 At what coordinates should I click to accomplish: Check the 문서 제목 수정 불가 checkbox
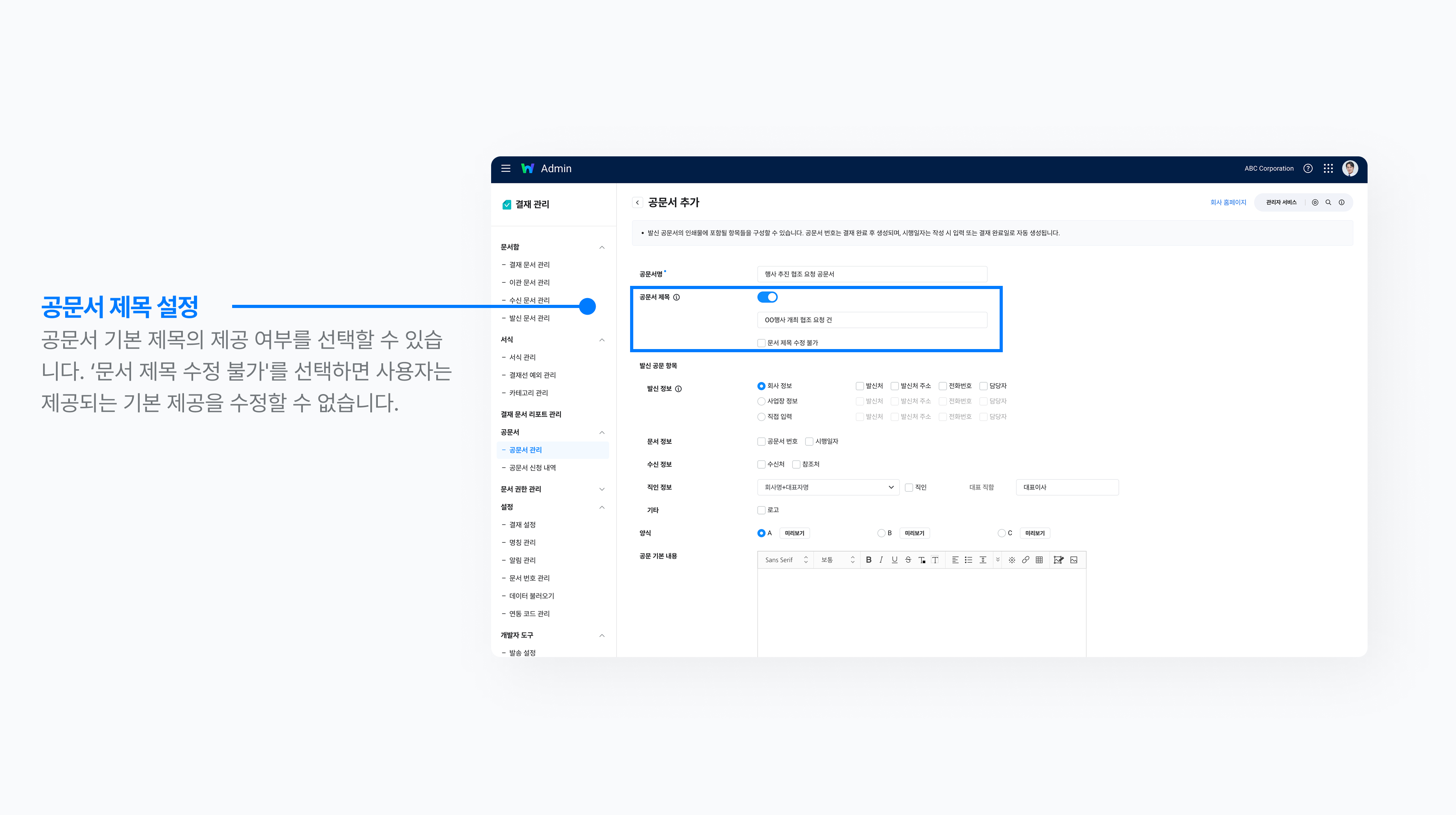pos(761,343)
